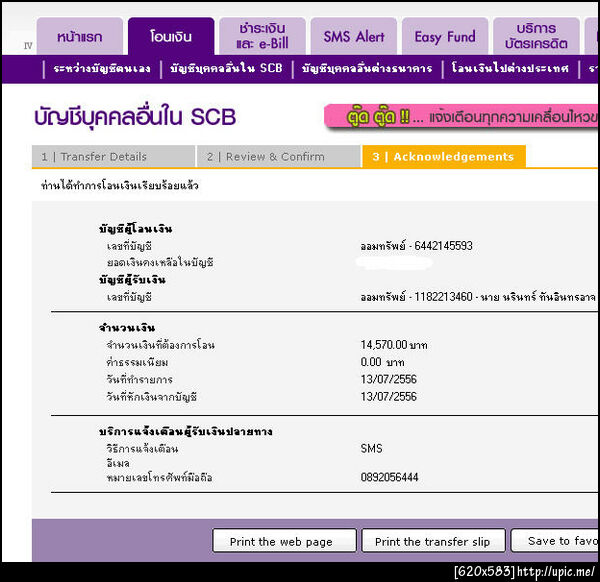Click วันที่ทำรายการ date value 13/07/2556
The width and height of the screenshot is (600, 582).
click(388, 379)
